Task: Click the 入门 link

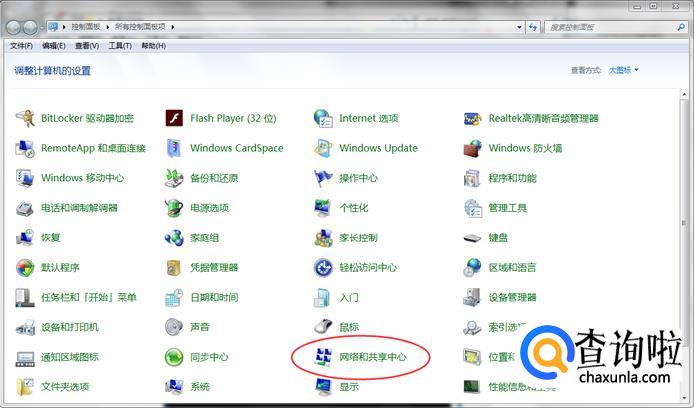Action: coord(349,297)
